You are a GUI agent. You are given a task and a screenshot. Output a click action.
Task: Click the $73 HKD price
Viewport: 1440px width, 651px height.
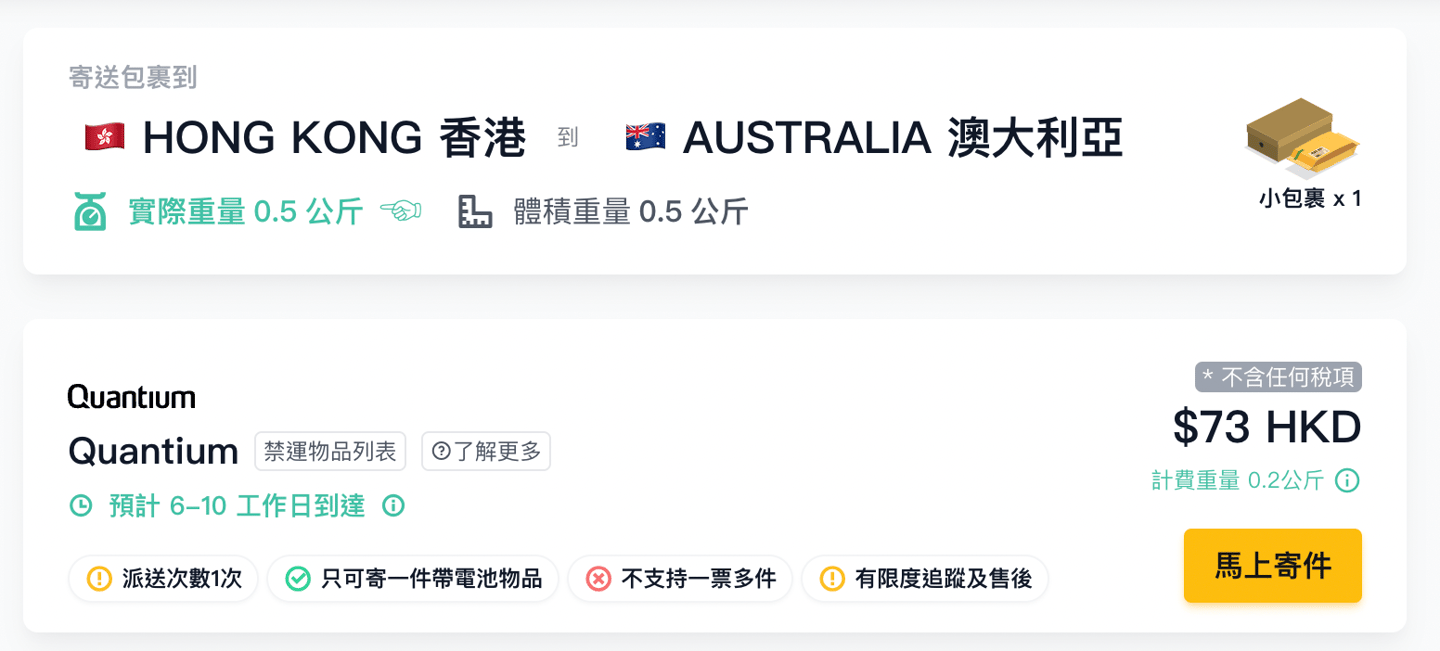[1267, 428]
